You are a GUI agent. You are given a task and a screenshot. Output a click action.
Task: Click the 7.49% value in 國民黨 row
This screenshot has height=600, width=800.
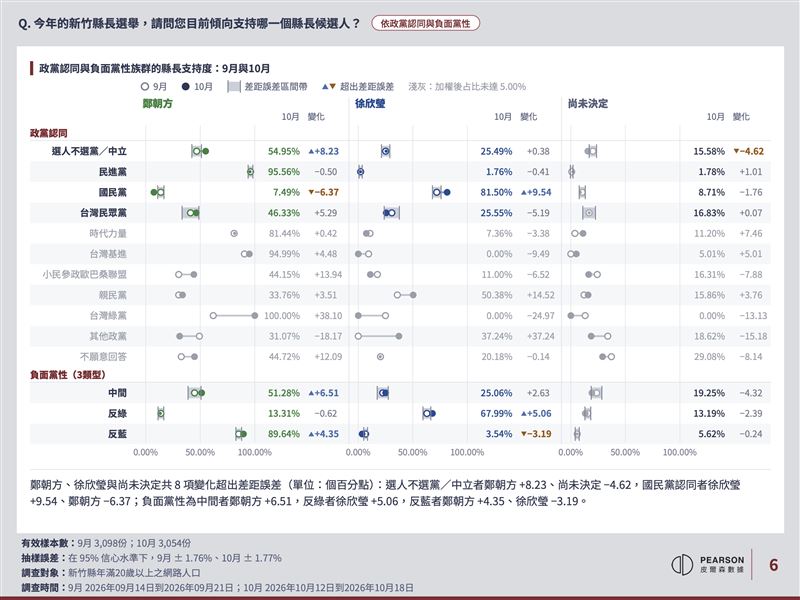pyautogui.click(x=286, y=192)
